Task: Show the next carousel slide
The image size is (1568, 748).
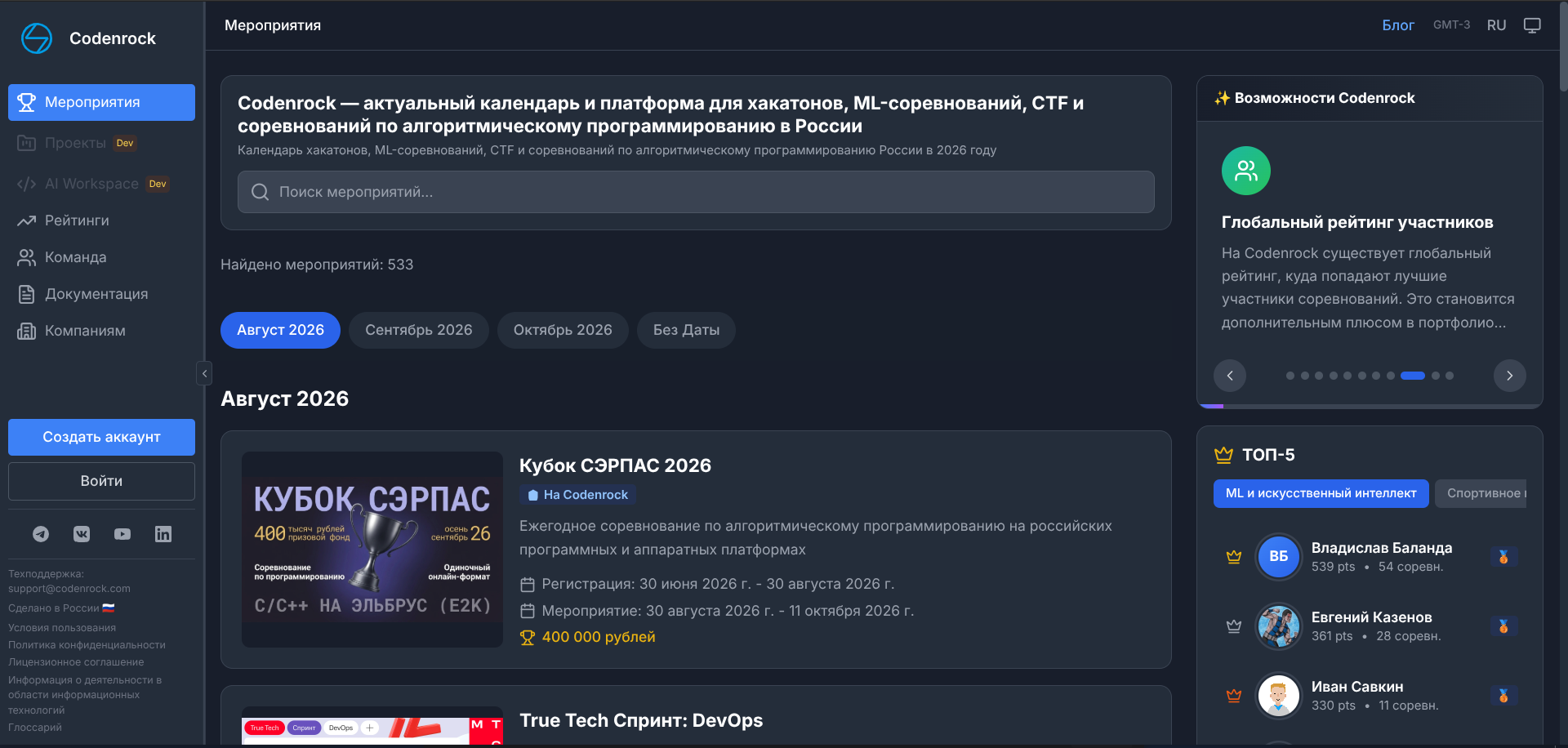Action: [1510, 376]
